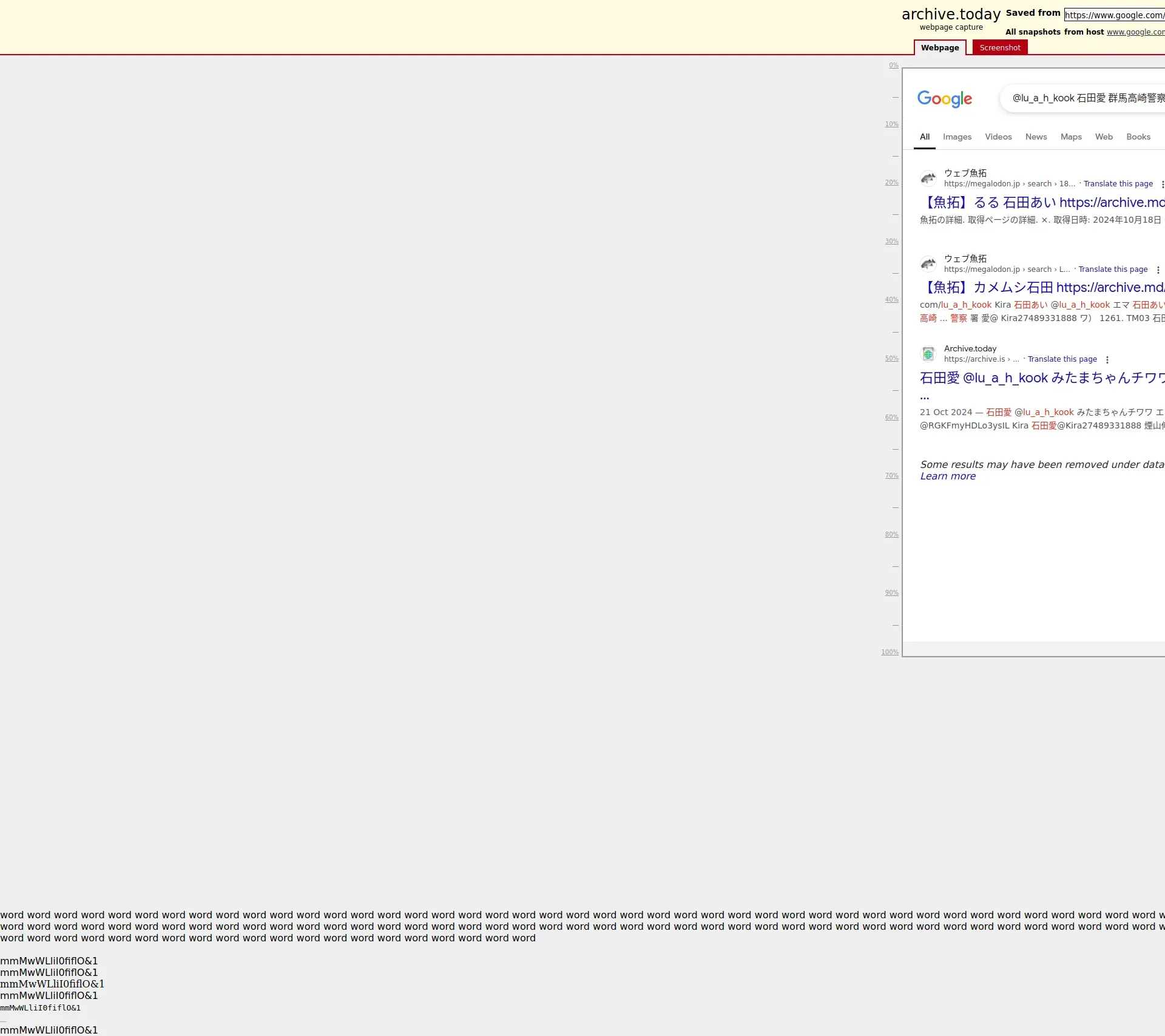Open the Videos search tab
Image resolution: width=1165 pixels, height=1036 pixels.
tap(998, 137)
